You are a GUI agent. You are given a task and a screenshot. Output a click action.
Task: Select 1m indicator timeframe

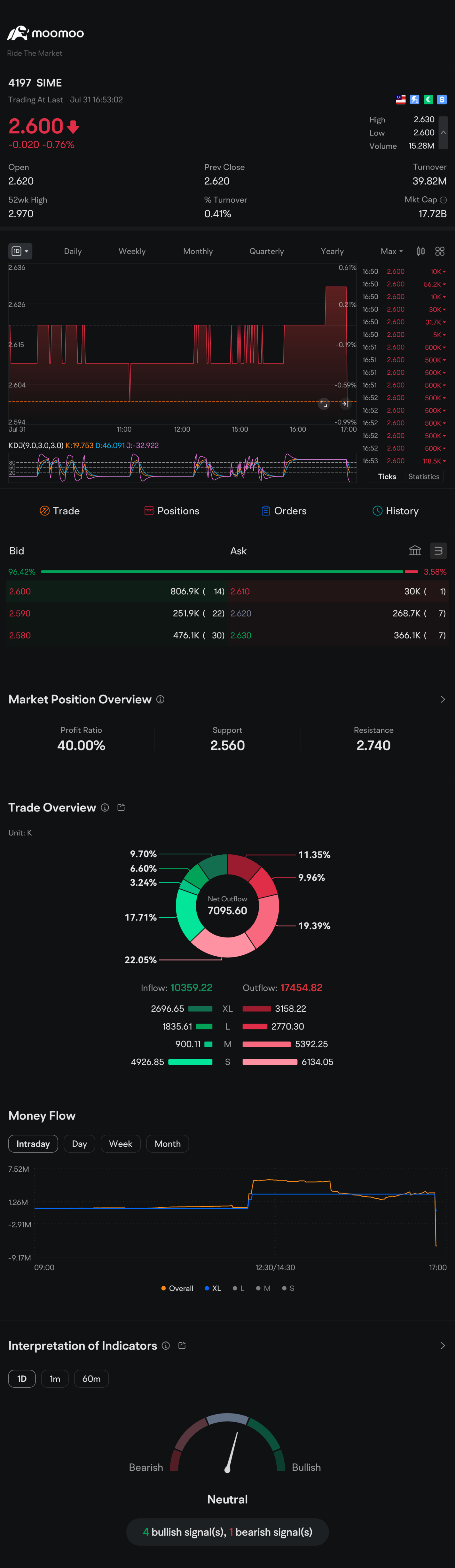point(55,1379)
